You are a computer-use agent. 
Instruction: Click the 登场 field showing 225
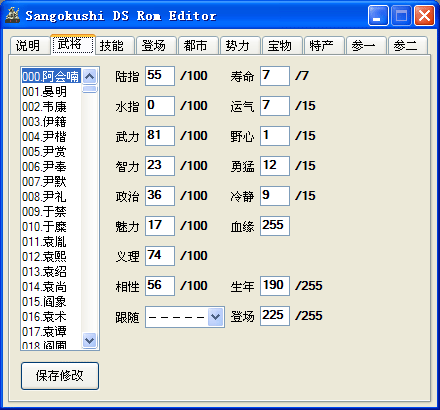[275, 316]
